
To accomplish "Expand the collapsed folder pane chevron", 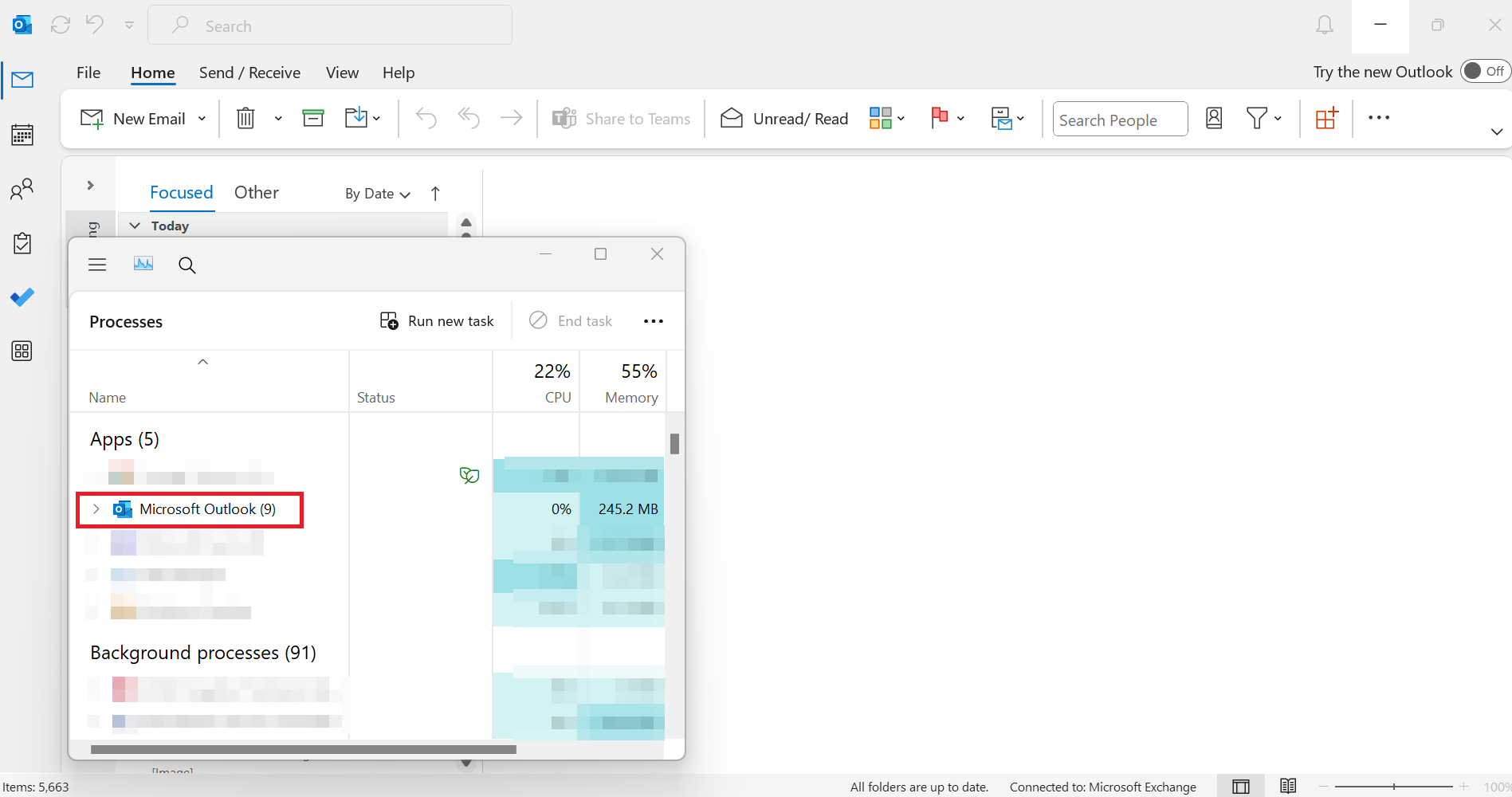I will point(90,185).
